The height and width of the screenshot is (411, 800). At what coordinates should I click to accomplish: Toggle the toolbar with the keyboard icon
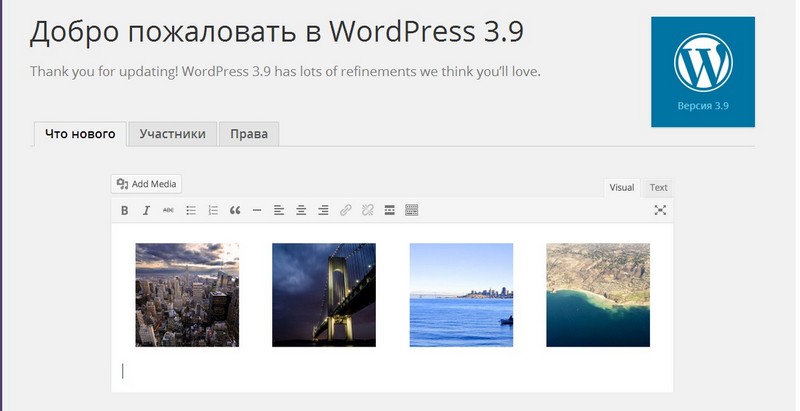pyautogui.click(x=412, y=210)
